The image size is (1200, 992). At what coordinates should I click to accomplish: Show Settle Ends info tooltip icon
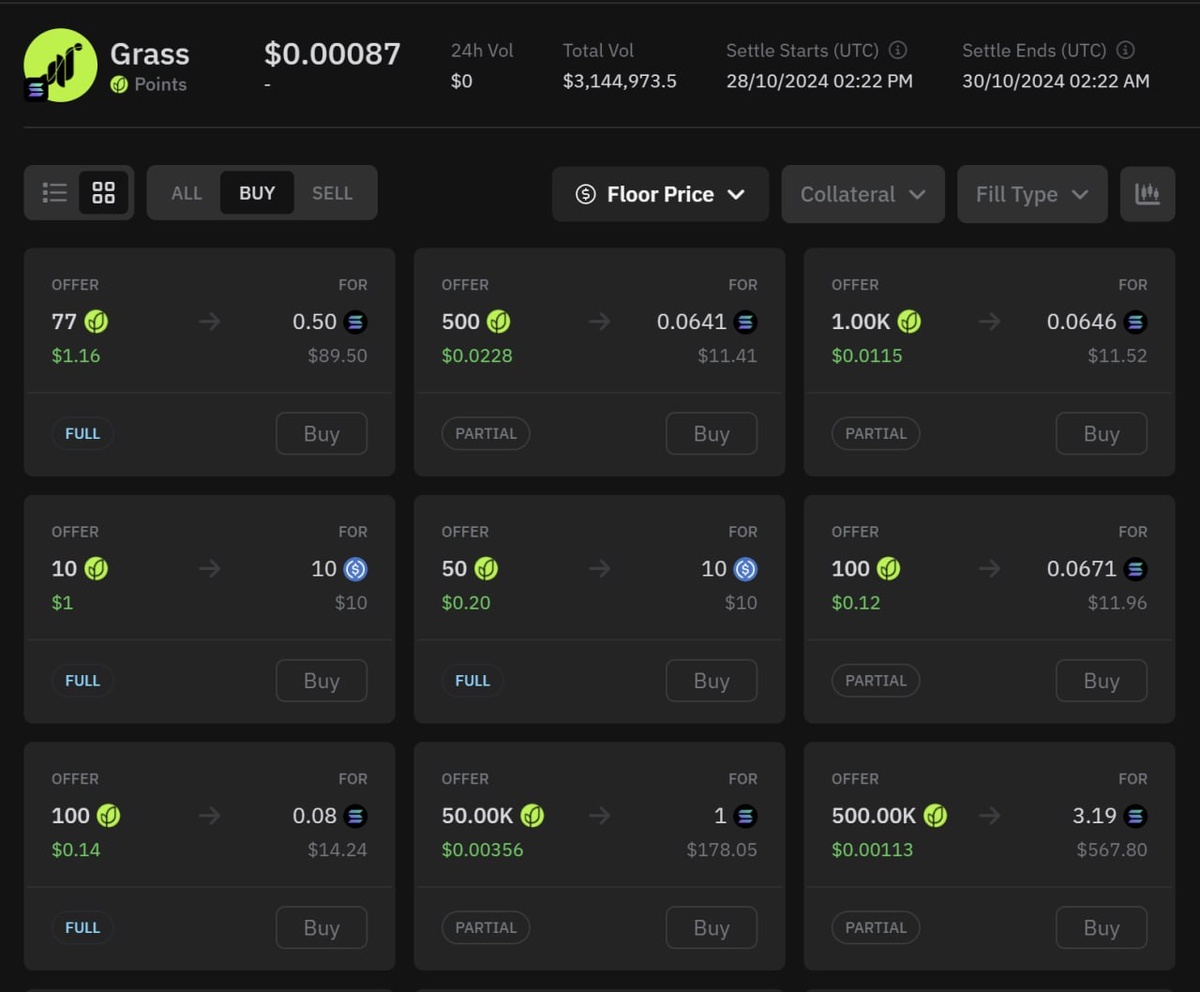(1125, 50)
